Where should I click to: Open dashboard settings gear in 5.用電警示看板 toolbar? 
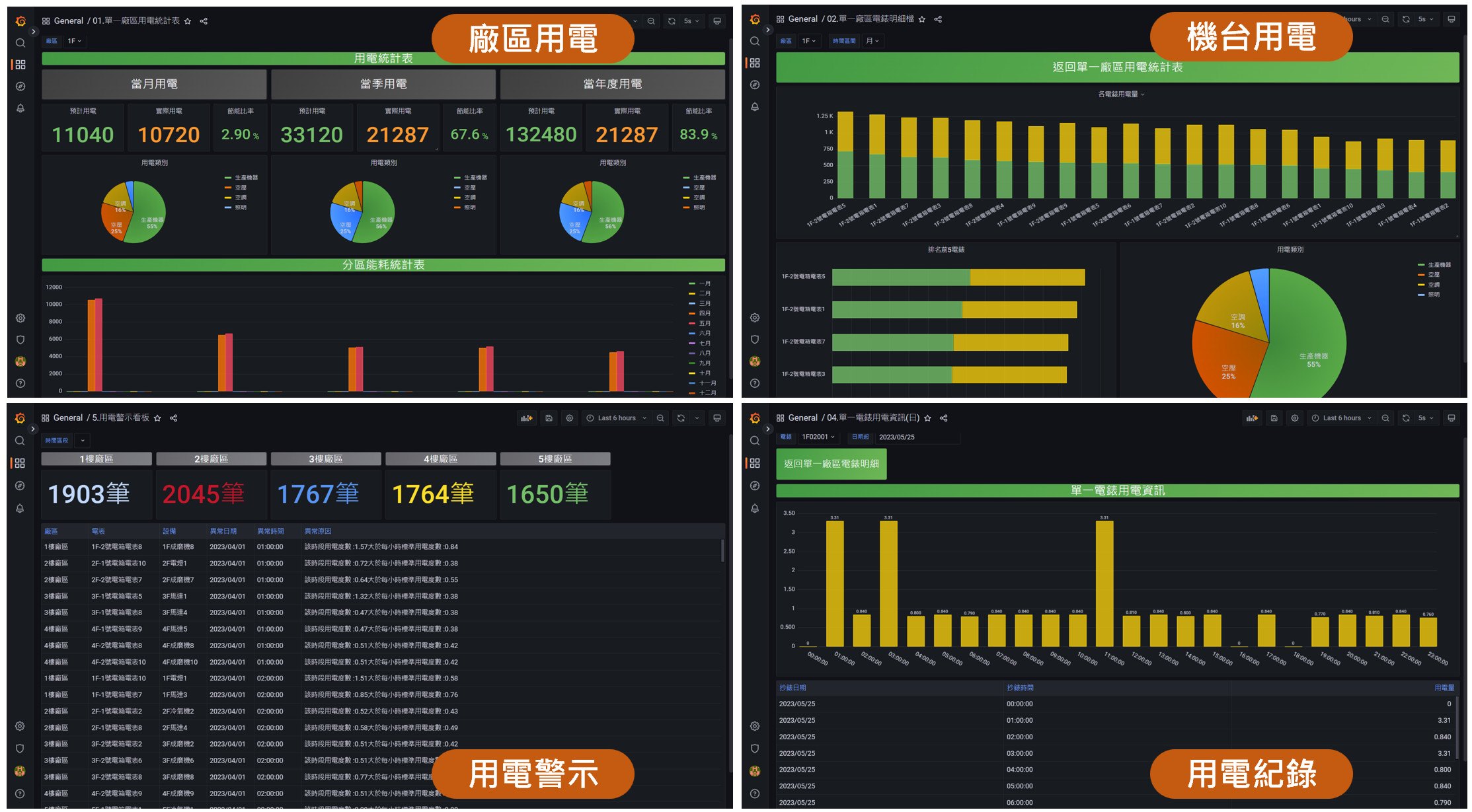(x=570, y=418)
